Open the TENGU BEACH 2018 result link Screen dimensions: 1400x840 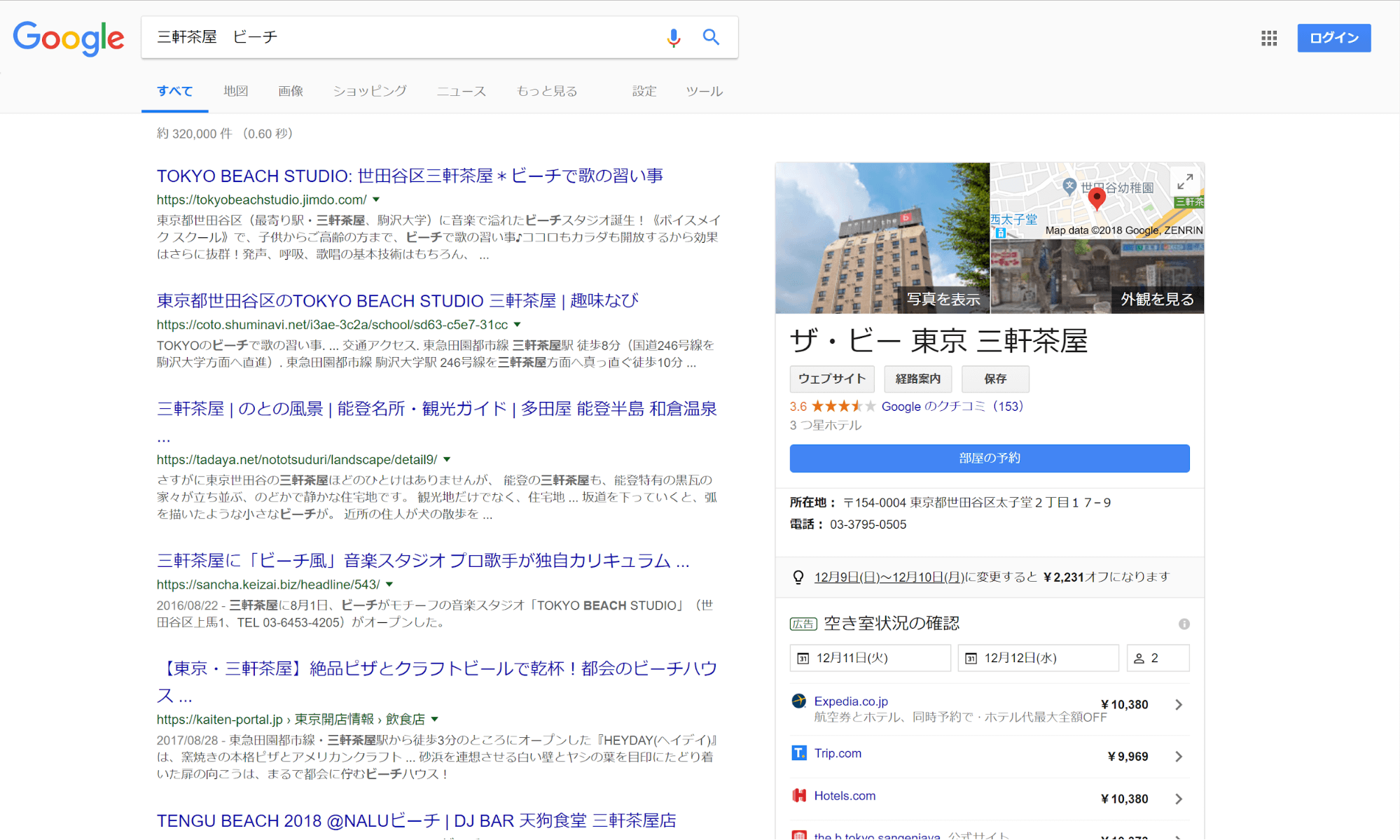pyautogui.click(x=417, y=820)
